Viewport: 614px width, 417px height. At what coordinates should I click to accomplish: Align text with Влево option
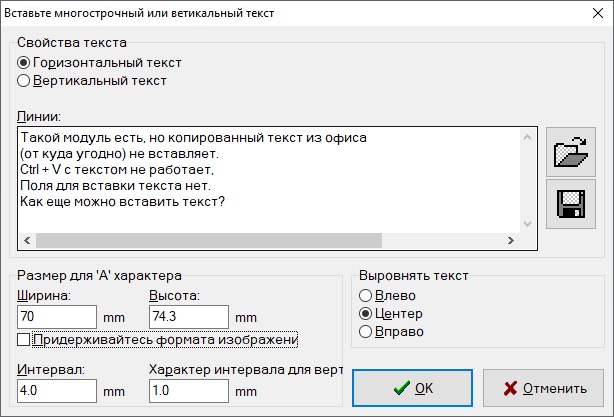click(365, 295)
